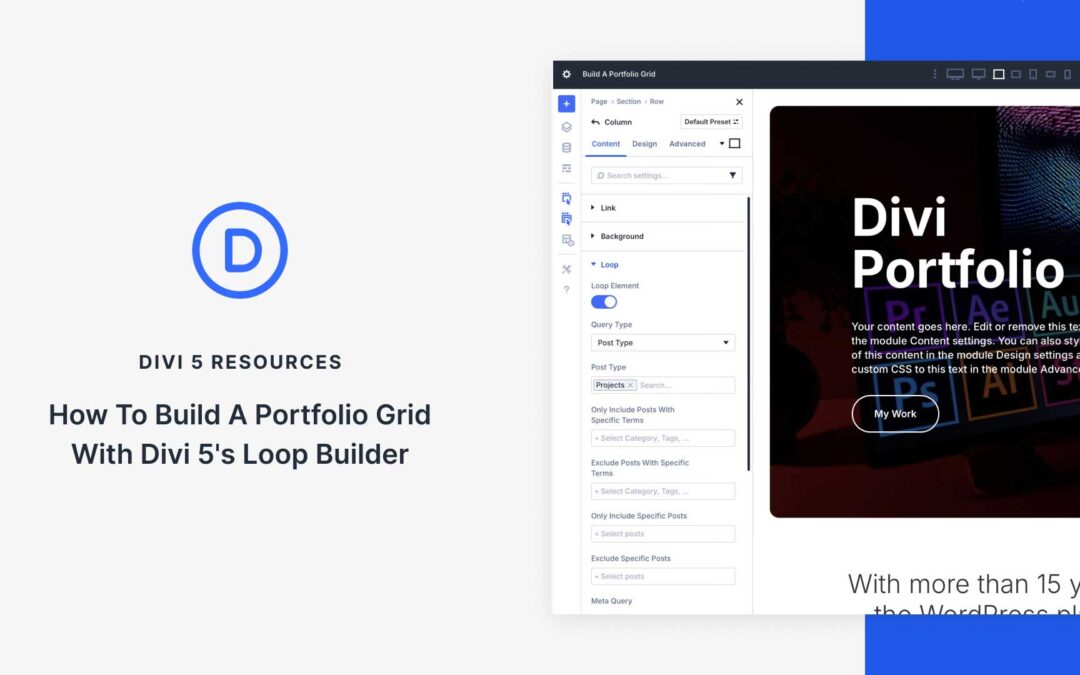Click the help question mark icon
1080x675 pixels.
coord(566,290)
